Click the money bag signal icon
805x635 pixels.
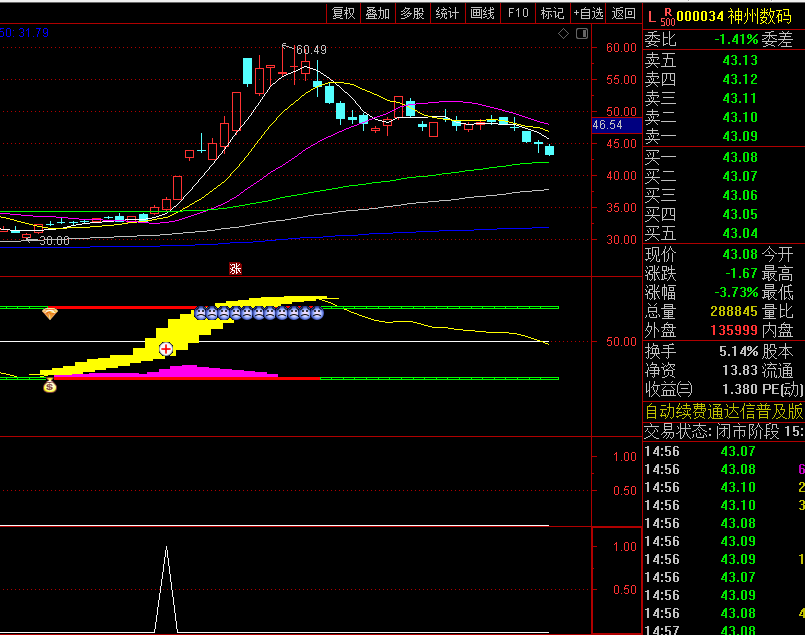point(49,385)
